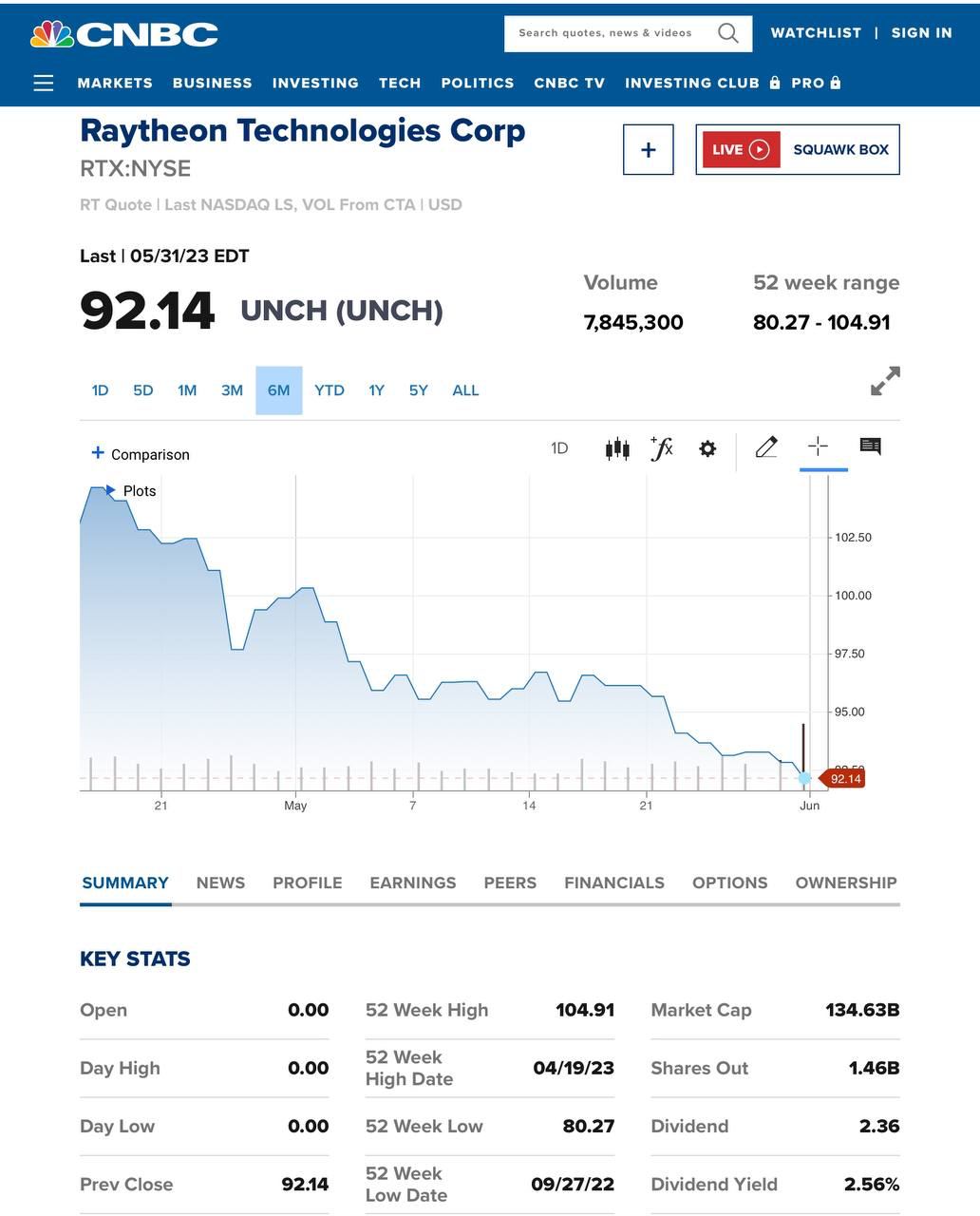
Task: Click the Shares Out value 1.46B
Action: (x=874, y=1068)
